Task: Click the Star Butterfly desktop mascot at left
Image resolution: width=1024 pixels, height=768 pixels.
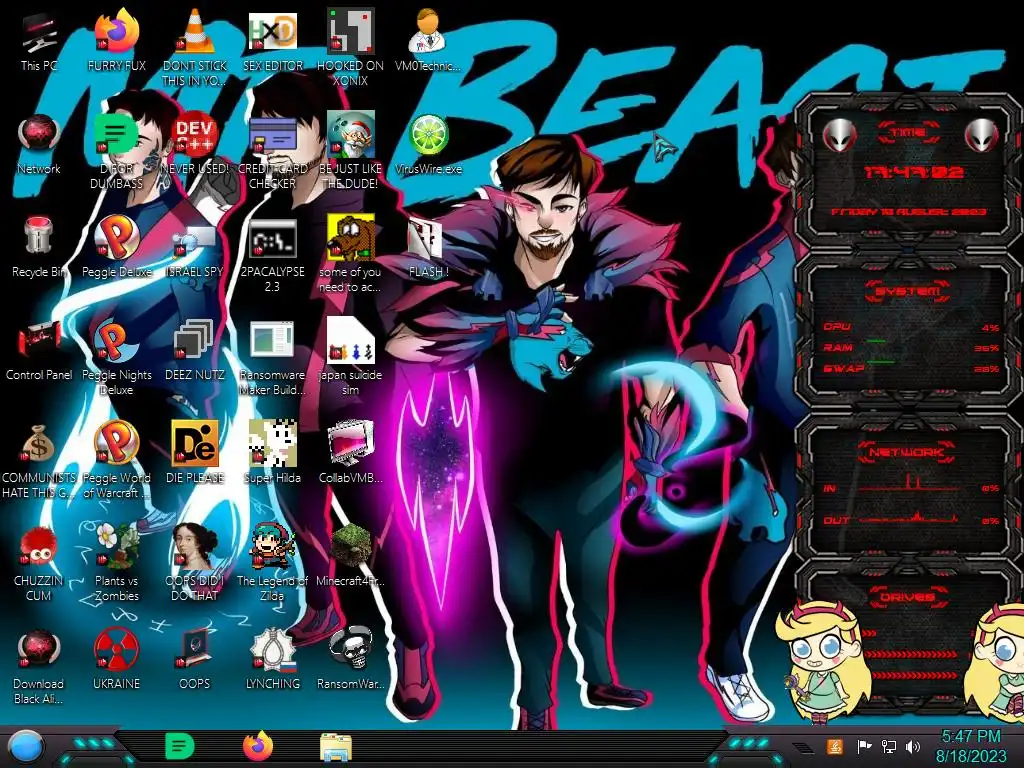Action: click(822, 661)
